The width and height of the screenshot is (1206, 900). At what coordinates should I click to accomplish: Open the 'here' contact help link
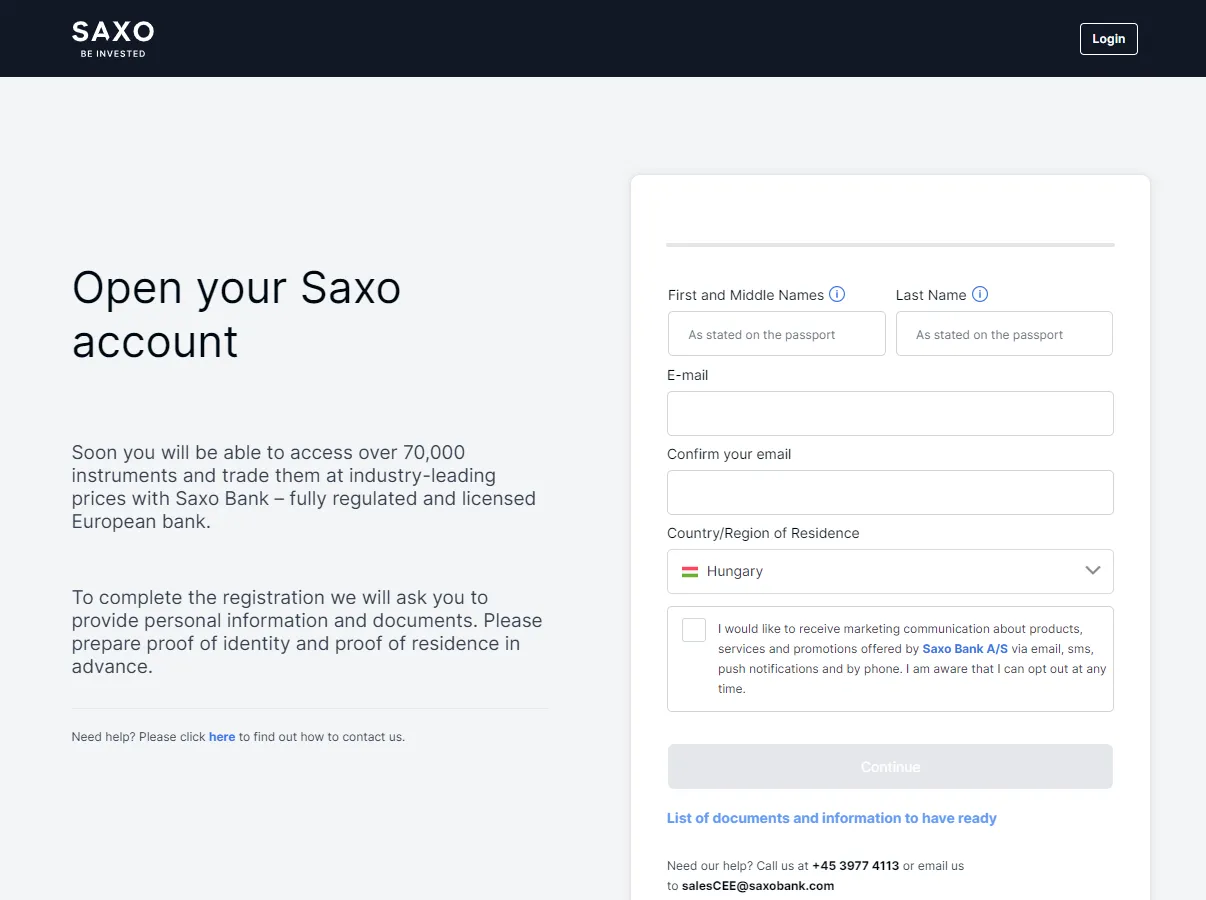pos(222,737)
